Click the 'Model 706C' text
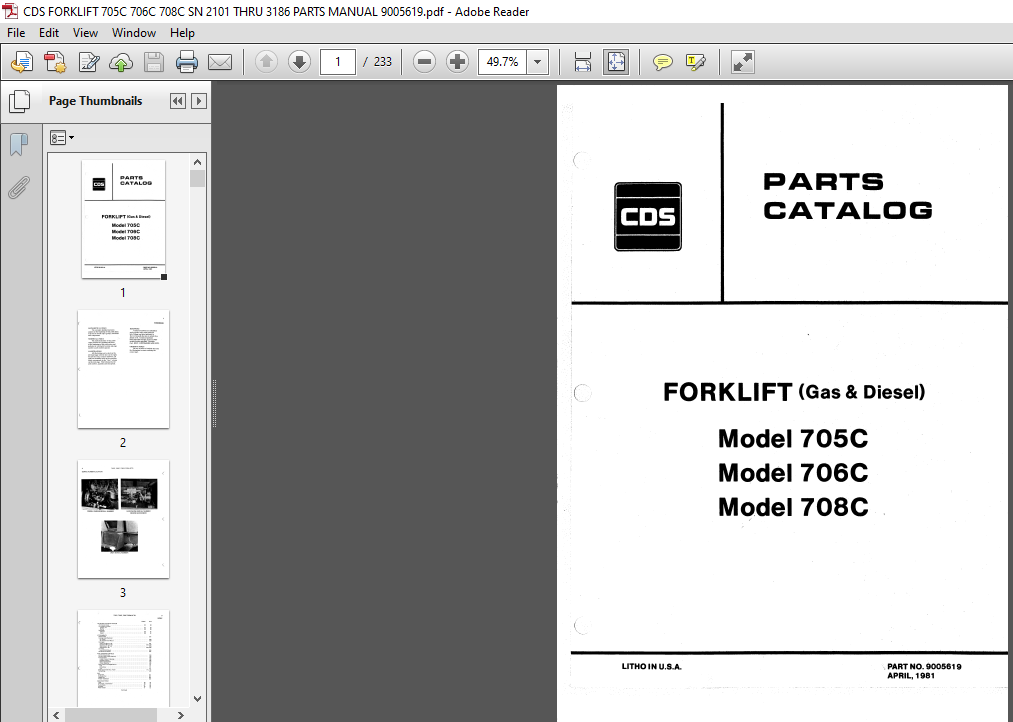Image resolution: width=1013 pixels, height=722 pixels. tap(793, 473)
